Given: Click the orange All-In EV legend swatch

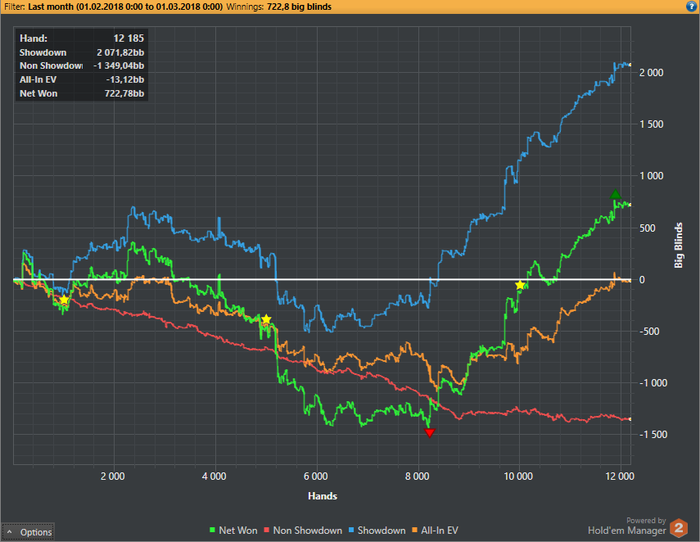Looking at the screenshot, I should pyautogui.click(x=414, y=530).
